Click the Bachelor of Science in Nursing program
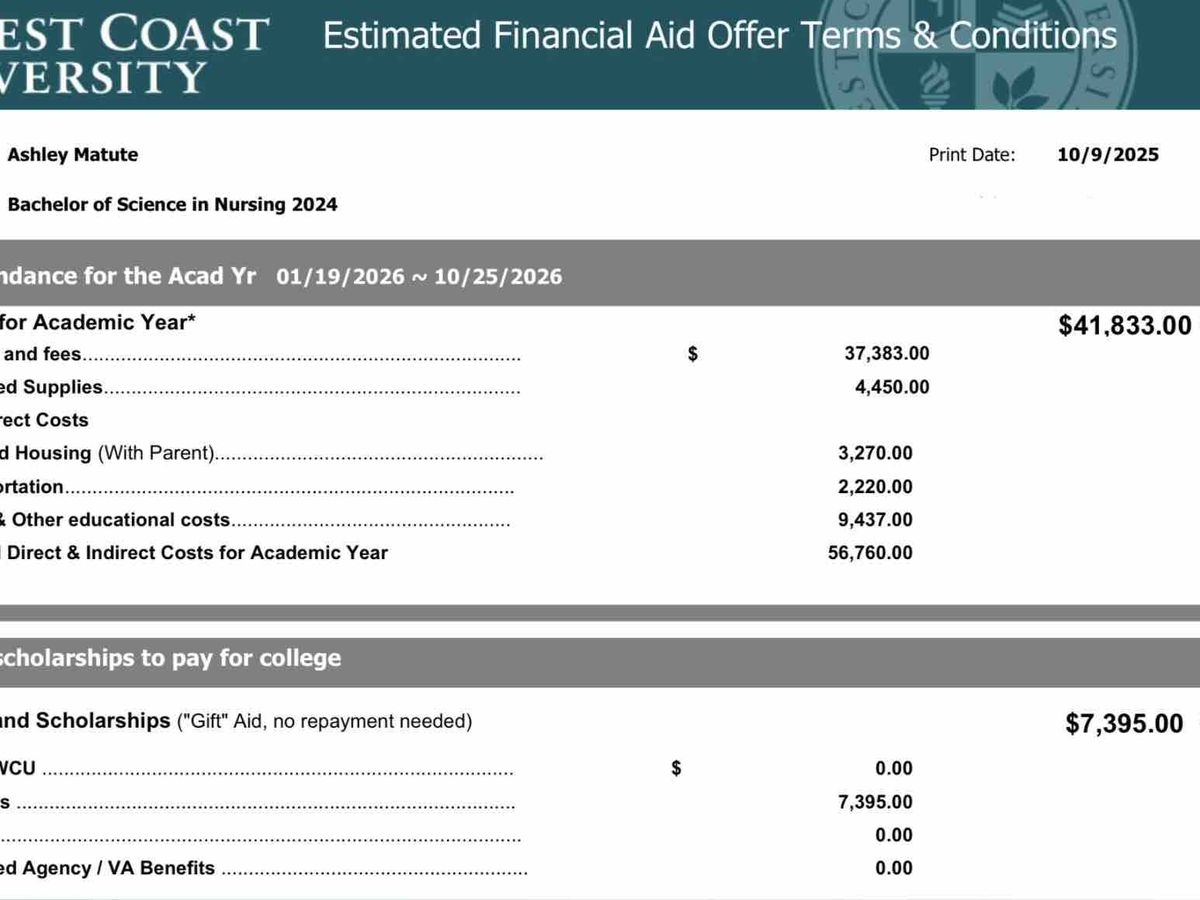 click(172, 204)
